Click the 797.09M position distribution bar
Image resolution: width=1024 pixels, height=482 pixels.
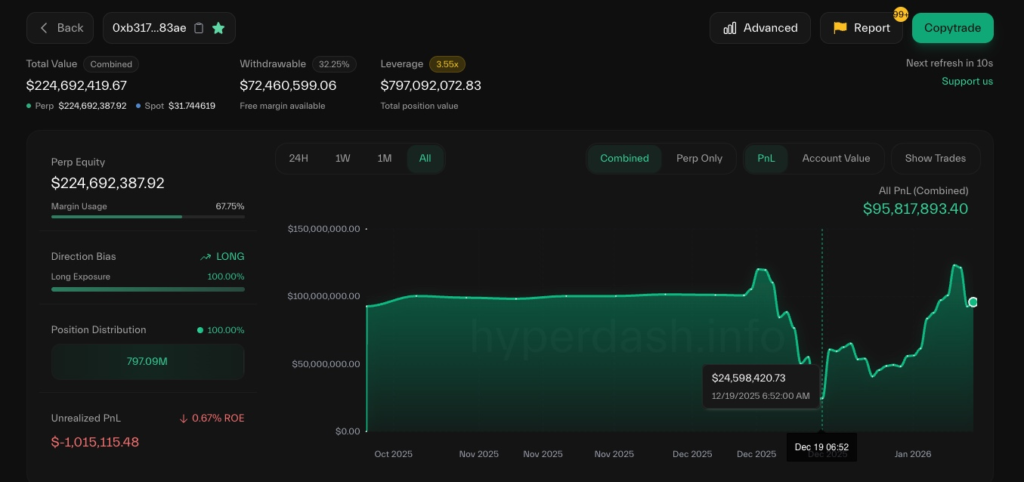coord(147,362)
